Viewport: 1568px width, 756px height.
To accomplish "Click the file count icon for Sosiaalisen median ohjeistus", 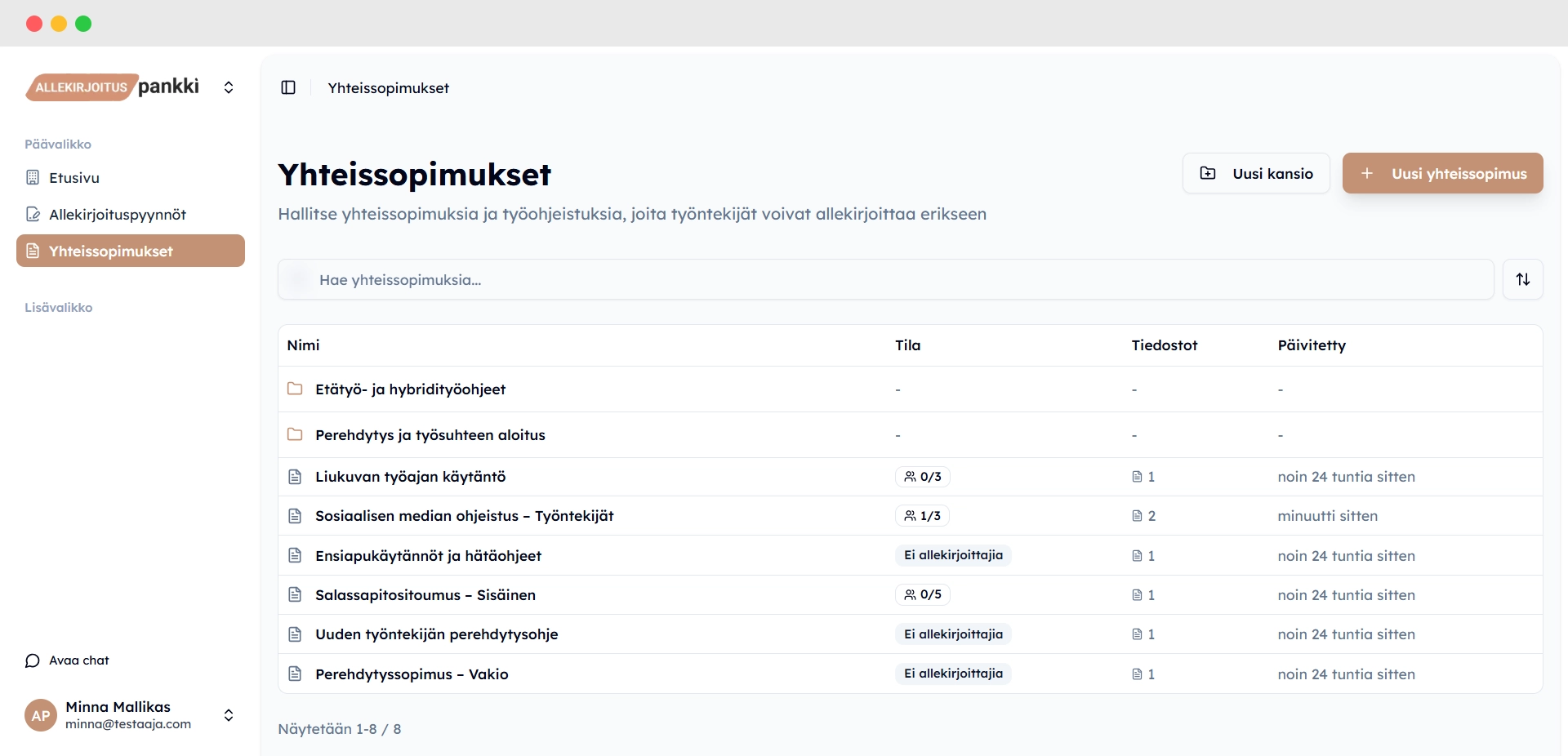I will [x=1137, y=516].
